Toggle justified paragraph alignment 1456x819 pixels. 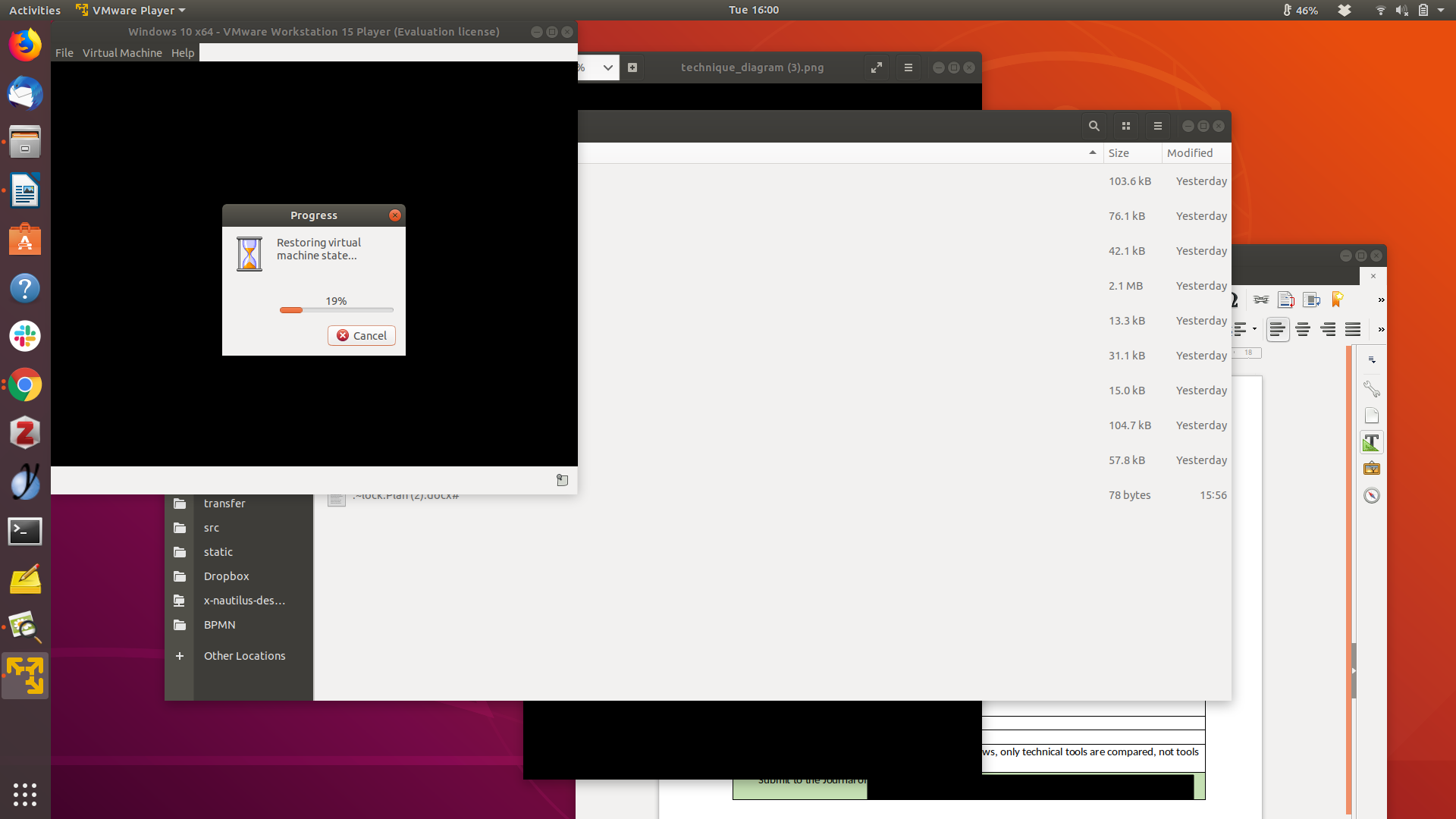click(1353, 329)
